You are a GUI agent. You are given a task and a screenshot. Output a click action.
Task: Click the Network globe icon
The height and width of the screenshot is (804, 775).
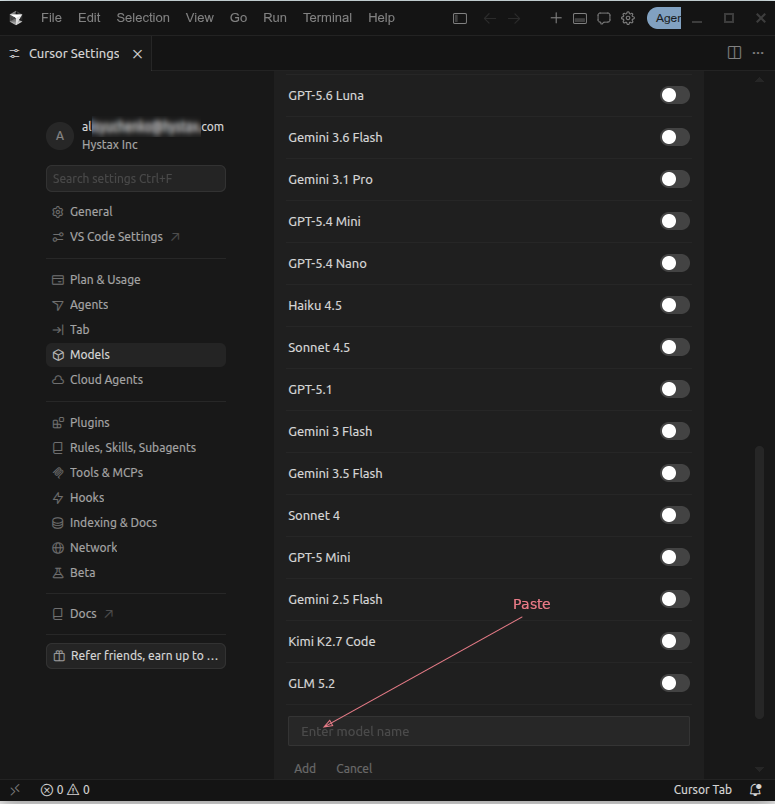click(58, 548)
